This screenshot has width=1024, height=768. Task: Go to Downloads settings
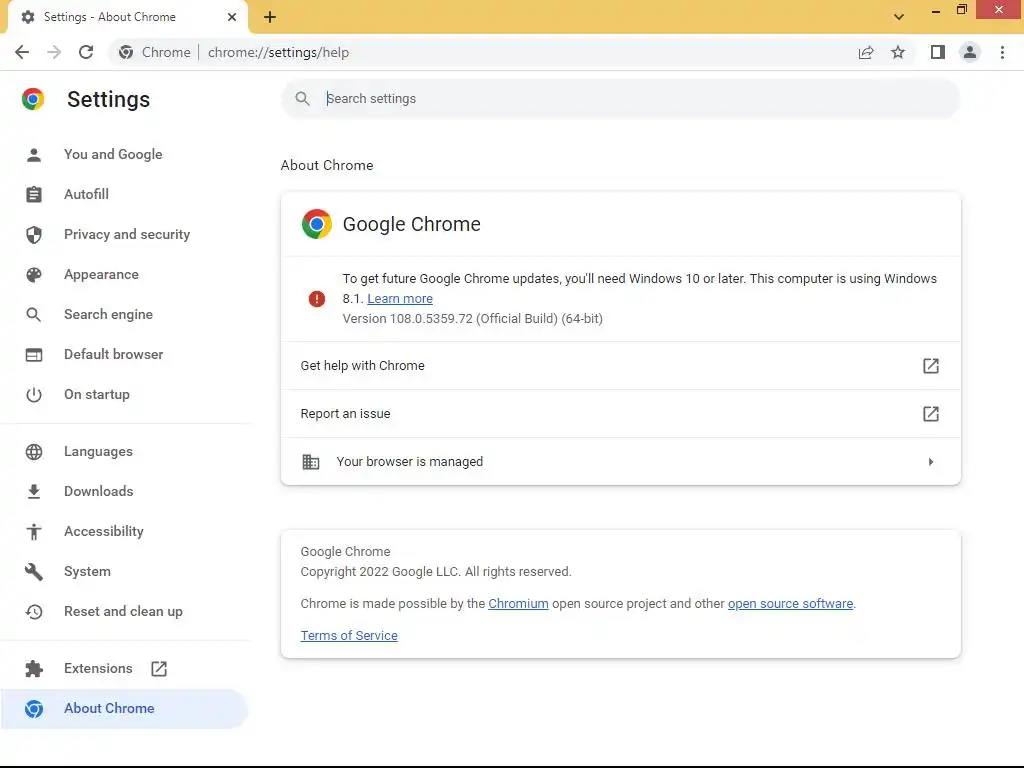tap(99, 491)
